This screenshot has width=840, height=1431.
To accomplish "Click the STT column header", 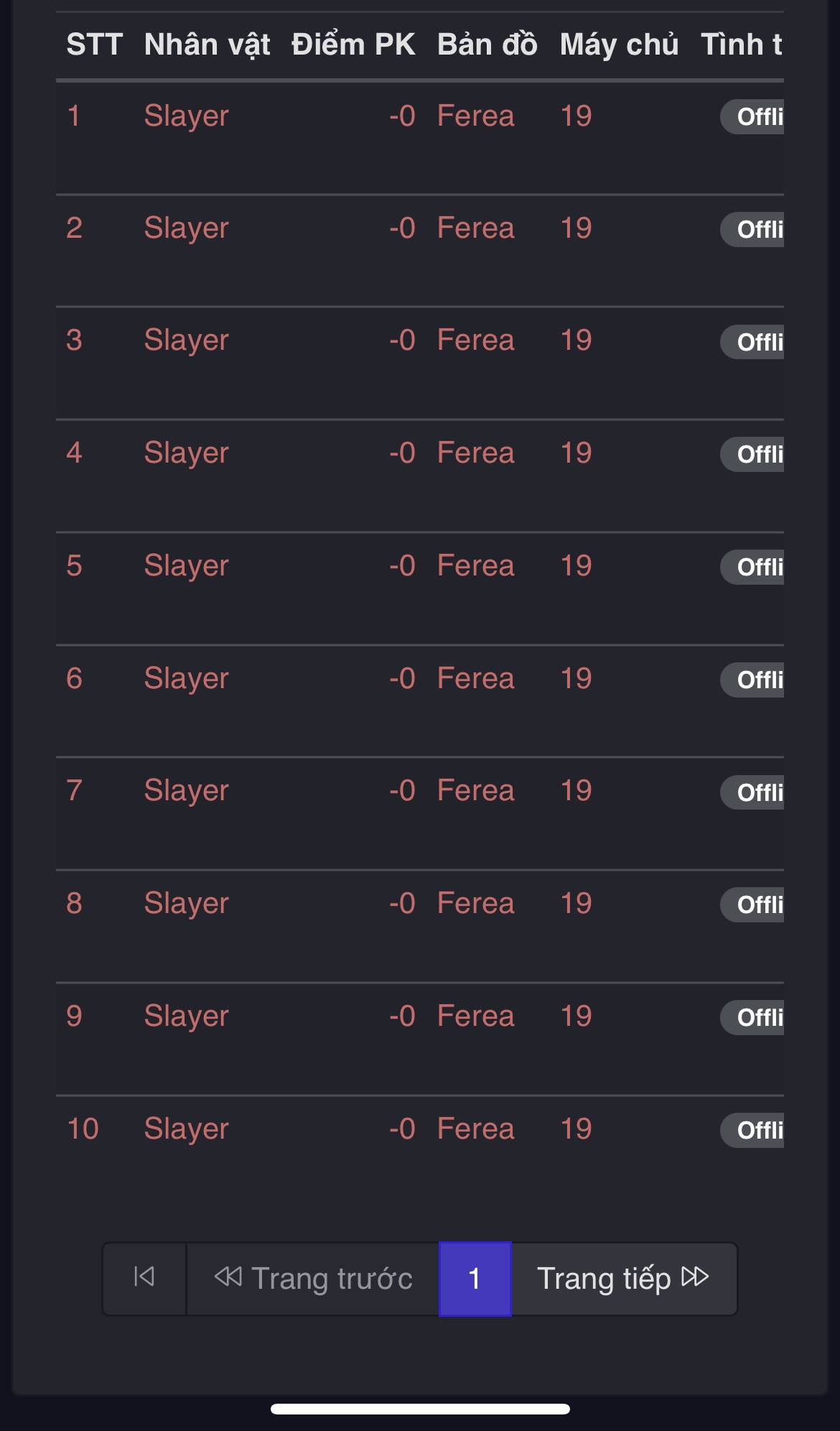I will click(x=95, y=45).
